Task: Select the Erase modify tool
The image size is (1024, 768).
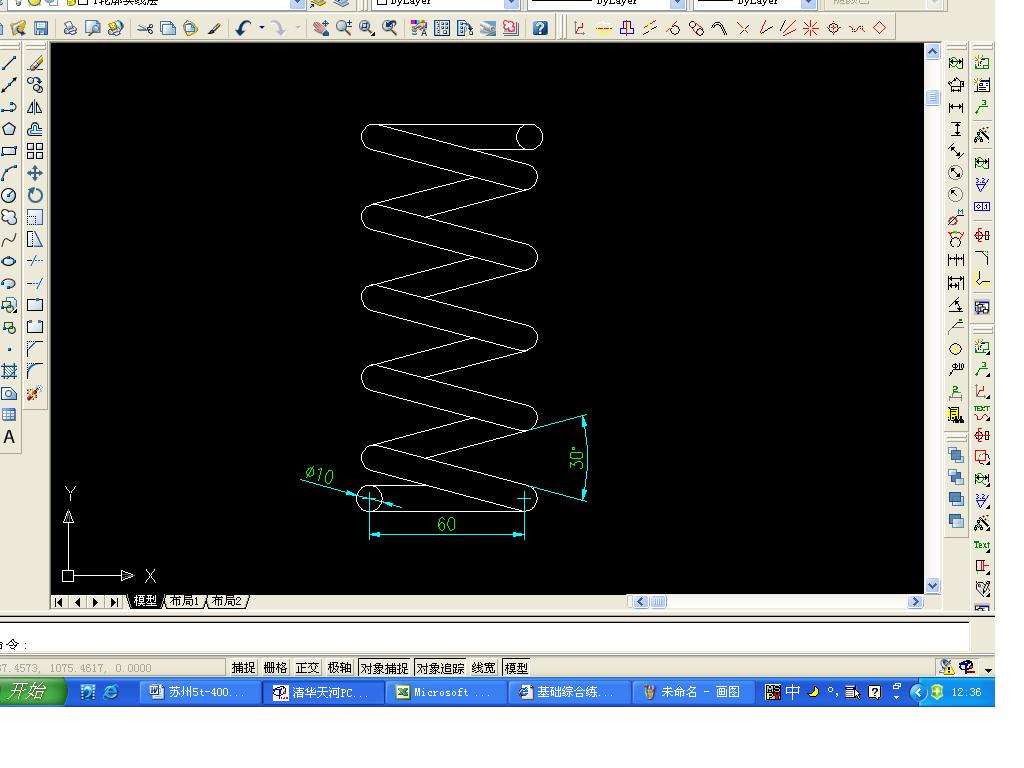Action: coord(35,63)
